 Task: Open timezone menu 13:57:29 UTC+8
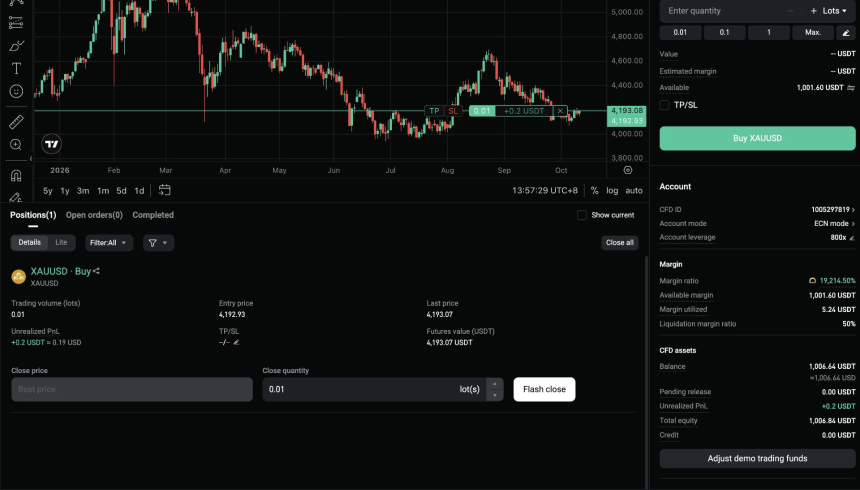coord(545,190)
